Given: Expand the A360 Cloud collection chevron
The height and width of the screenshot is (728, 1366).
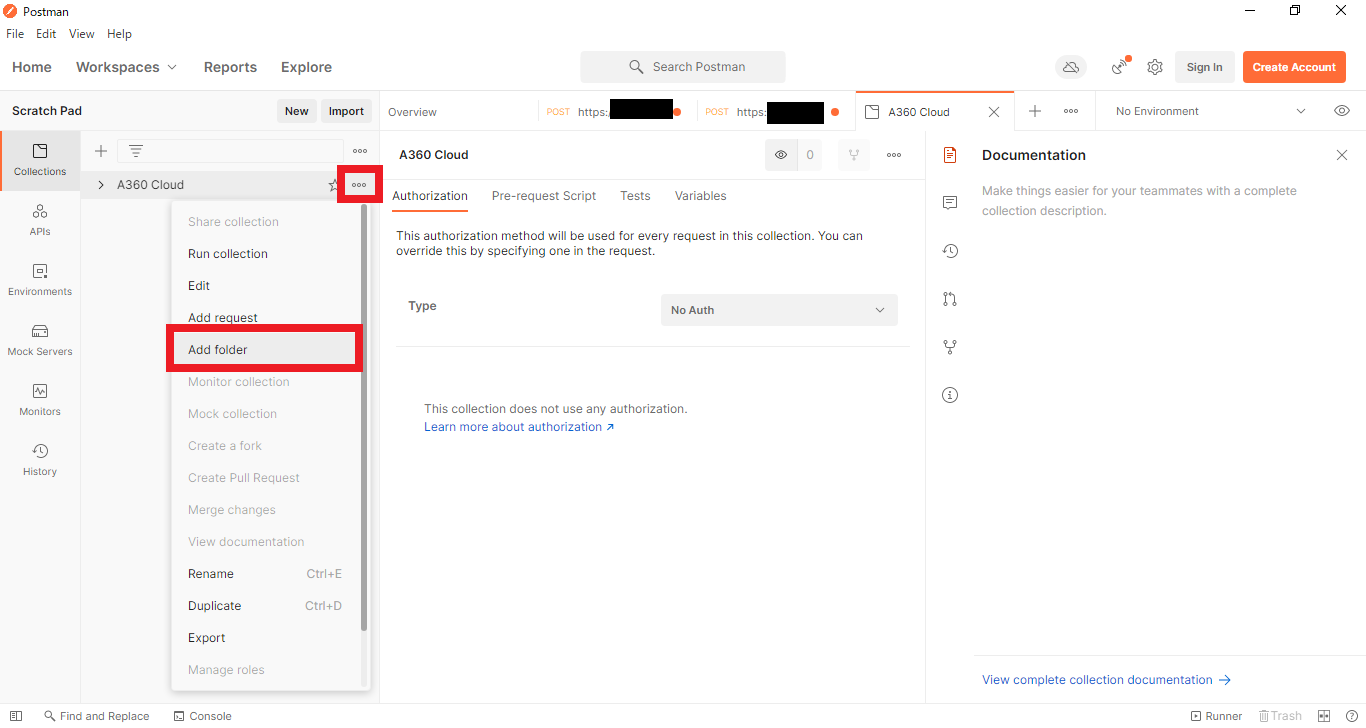Looking at the screenshot, I should [101, 185].
